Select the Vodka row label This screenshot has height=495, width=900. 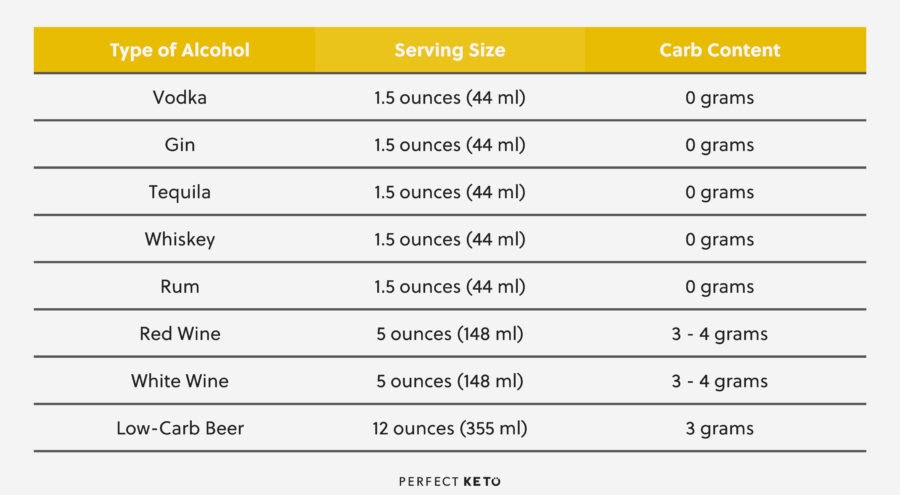click(180, 98)
